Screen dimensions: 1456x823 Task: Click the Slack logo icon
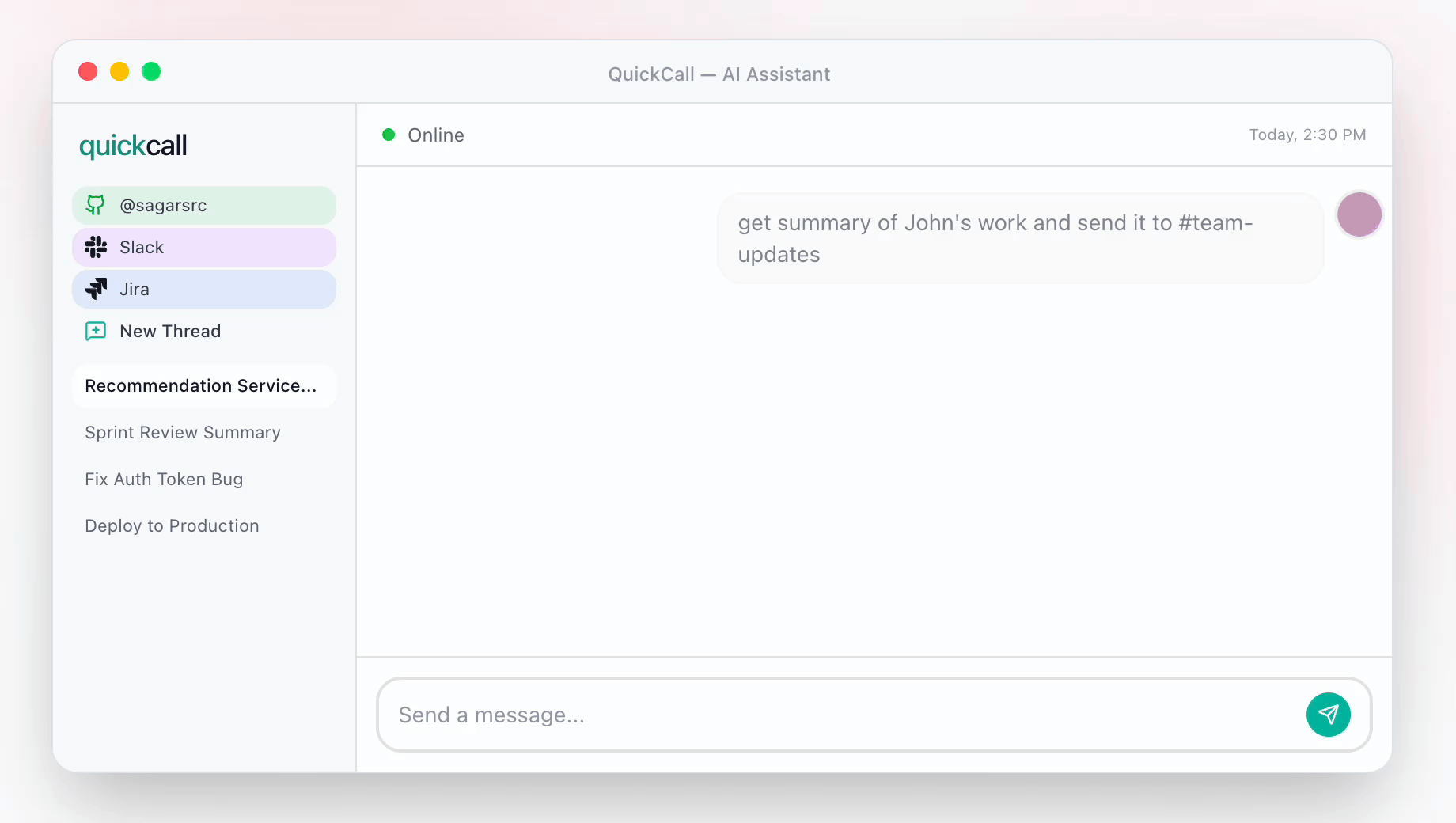click(96, 247)
